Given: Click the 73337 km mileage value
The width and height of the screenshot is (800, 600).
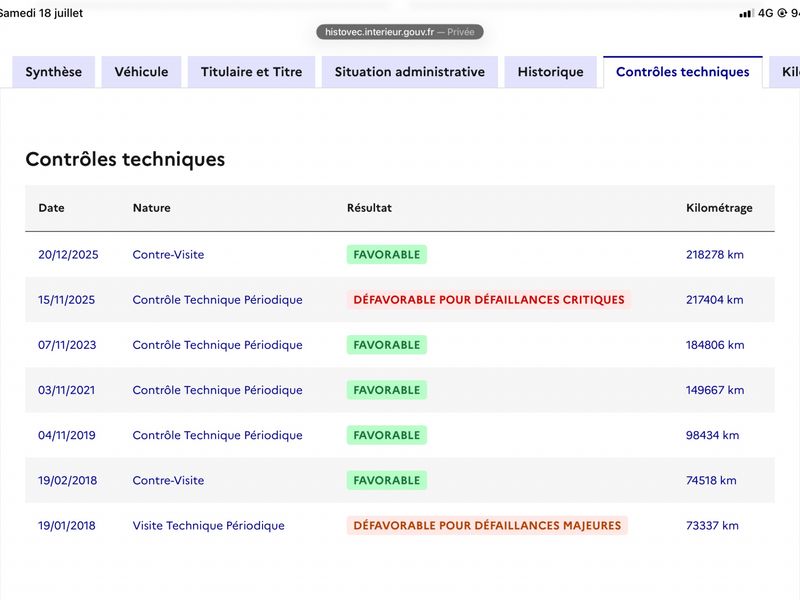Looking at the screenshot, I should point(712,526).
